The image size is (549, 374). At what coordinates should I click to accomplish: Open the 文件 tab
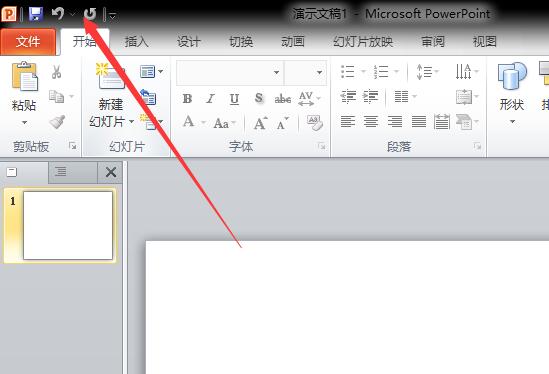(x=28, y=42)
